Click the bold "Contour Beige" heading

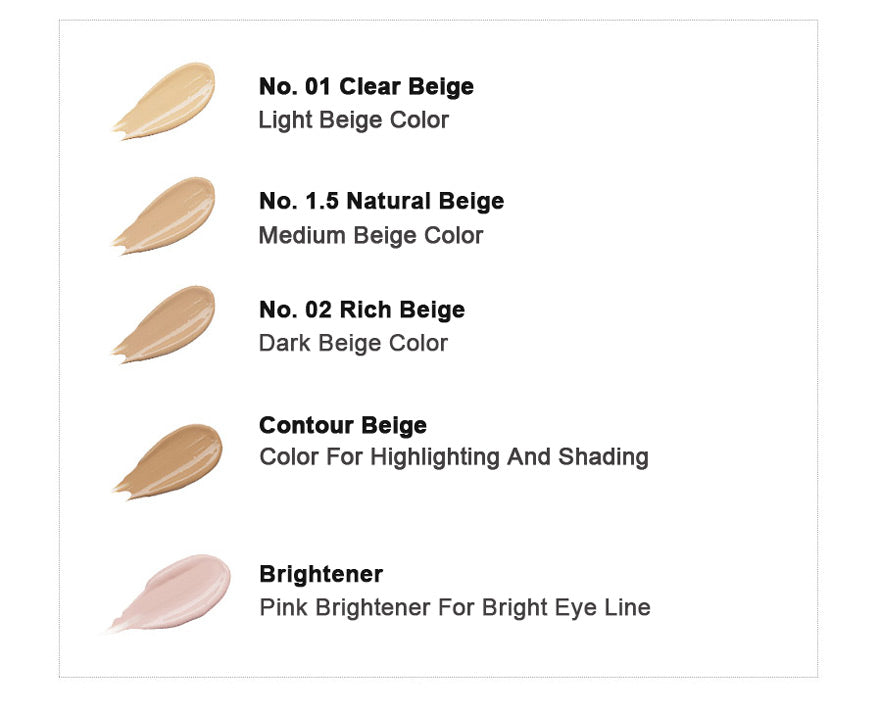343,425
